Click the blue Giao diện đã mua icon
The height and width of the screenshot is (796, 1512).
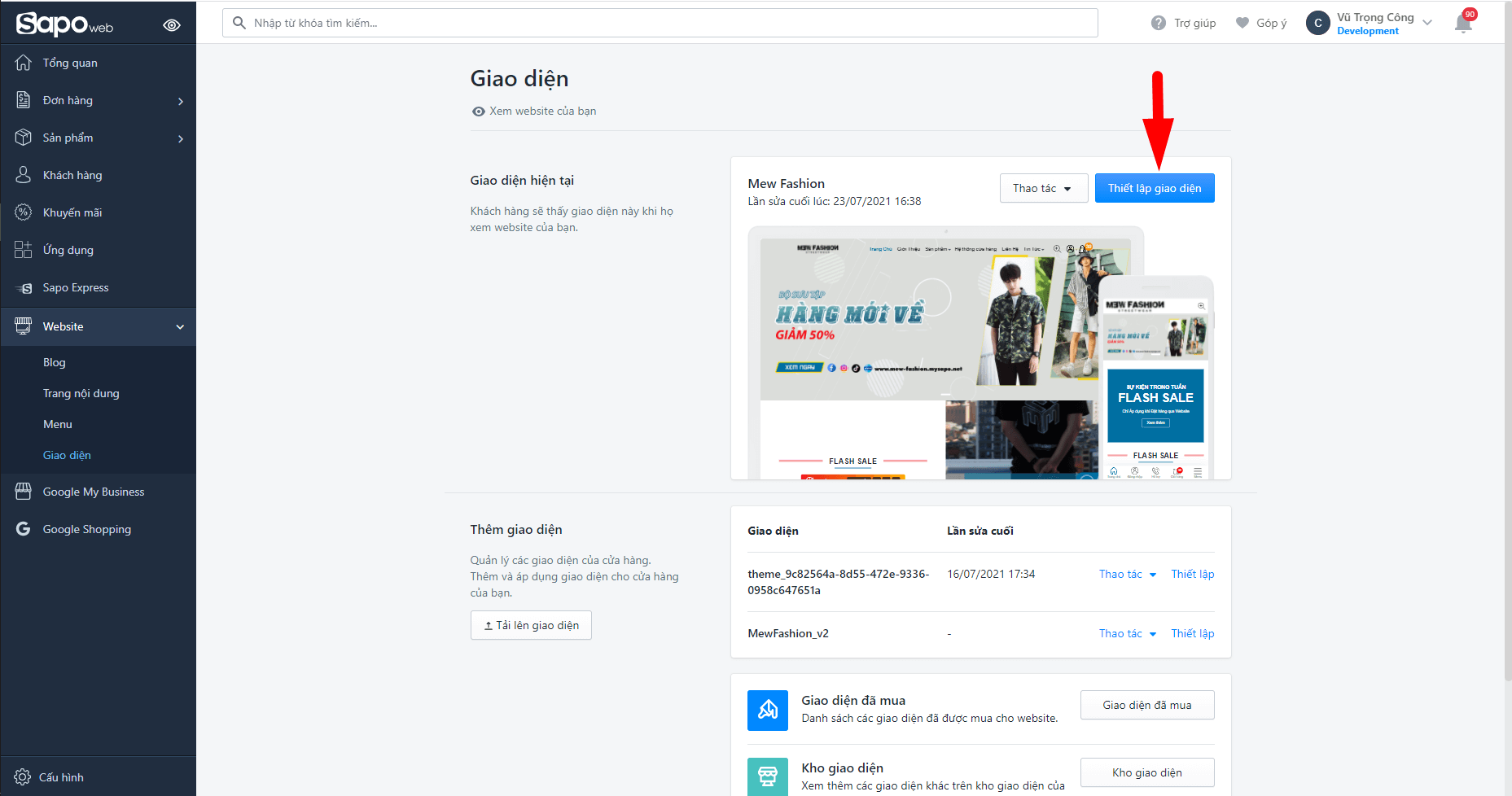pos(768,711)
